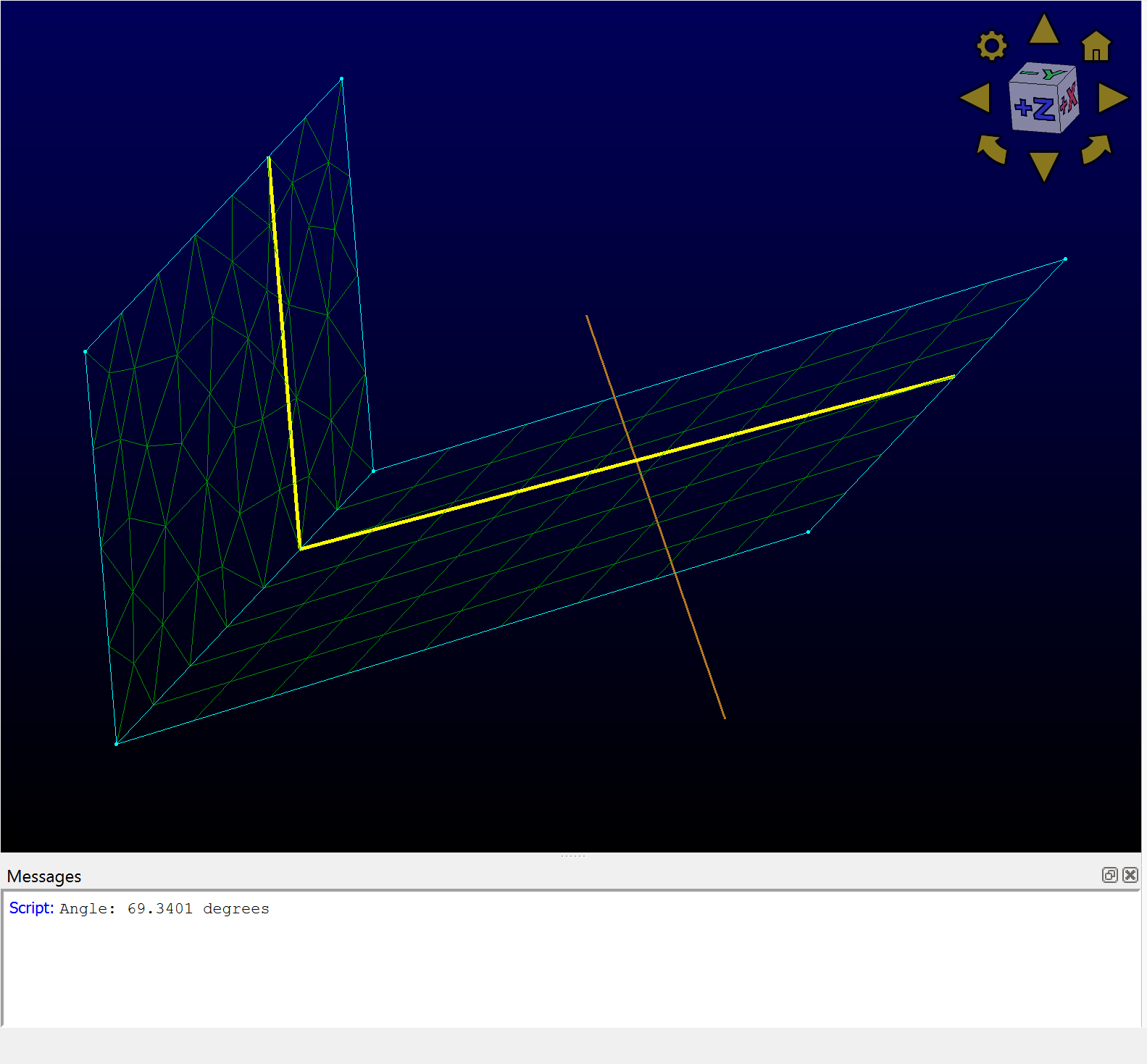Select the near-vertical yellow highlighted edge on the triangulated surface
The height and width of the screenshot is (1064, 1147).
[284, 353]
